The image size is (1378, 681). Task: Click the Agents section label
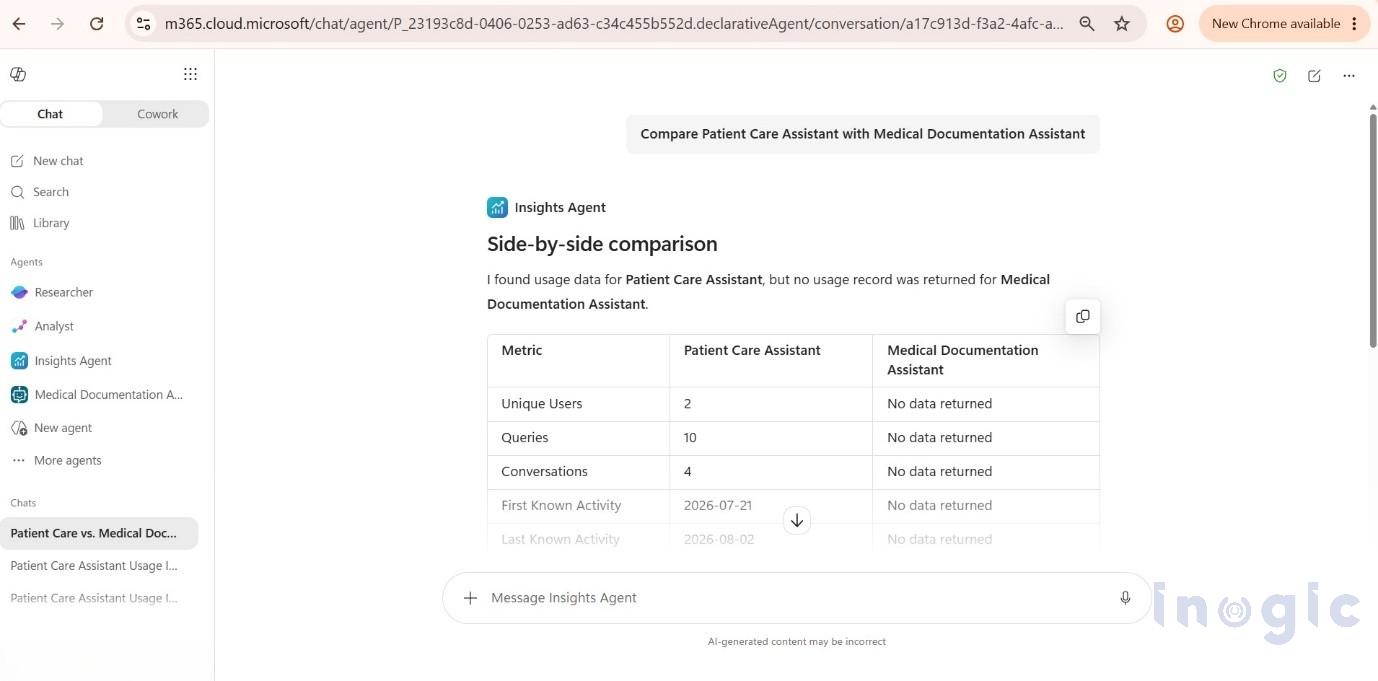(x=27, y=262)
